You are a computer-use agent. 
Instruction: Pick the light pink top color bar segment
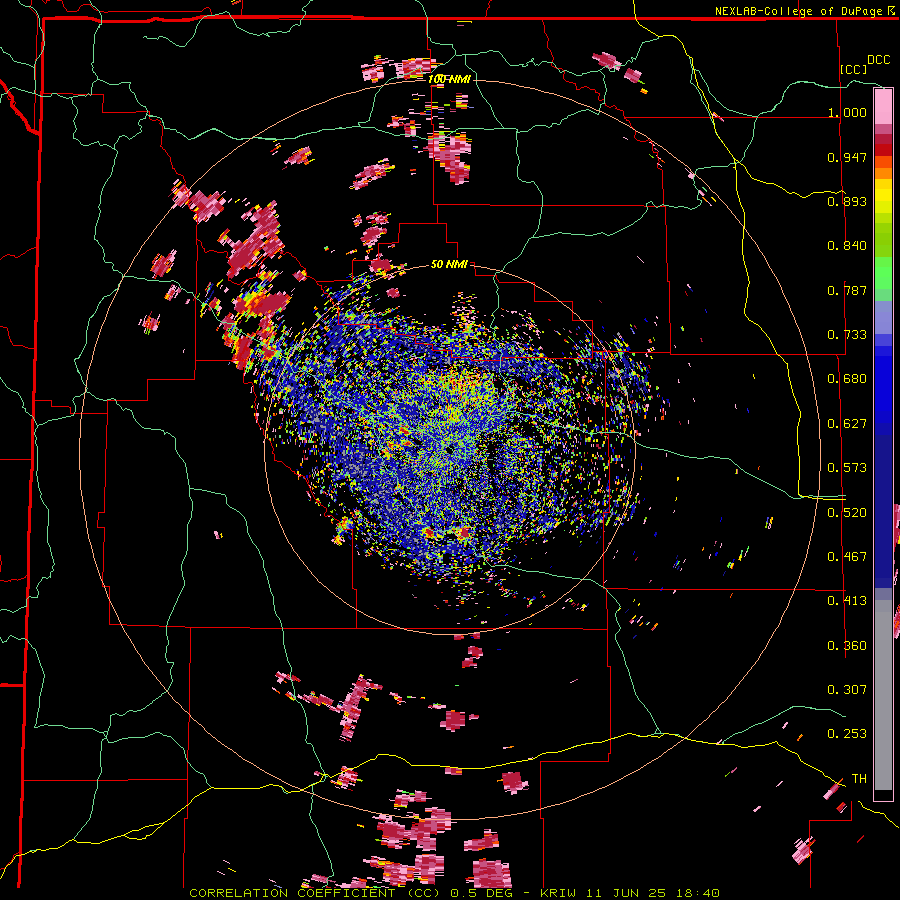(883, 106)
